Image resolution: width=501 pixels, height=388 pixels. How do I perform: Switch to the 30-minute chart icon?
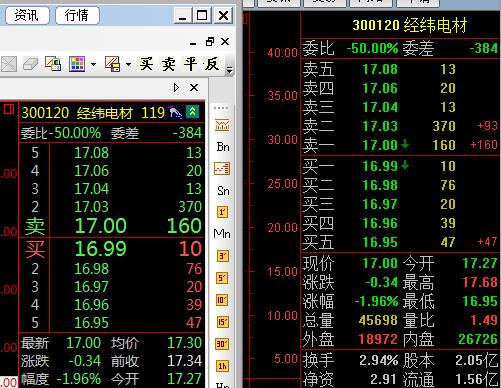(x=222, y=344)
